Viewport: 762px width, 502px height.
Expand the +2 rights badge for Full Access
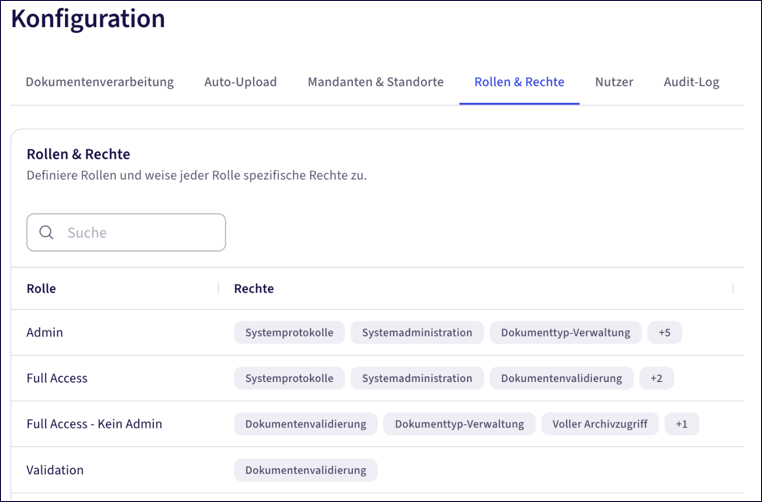(x=657, y=378)
